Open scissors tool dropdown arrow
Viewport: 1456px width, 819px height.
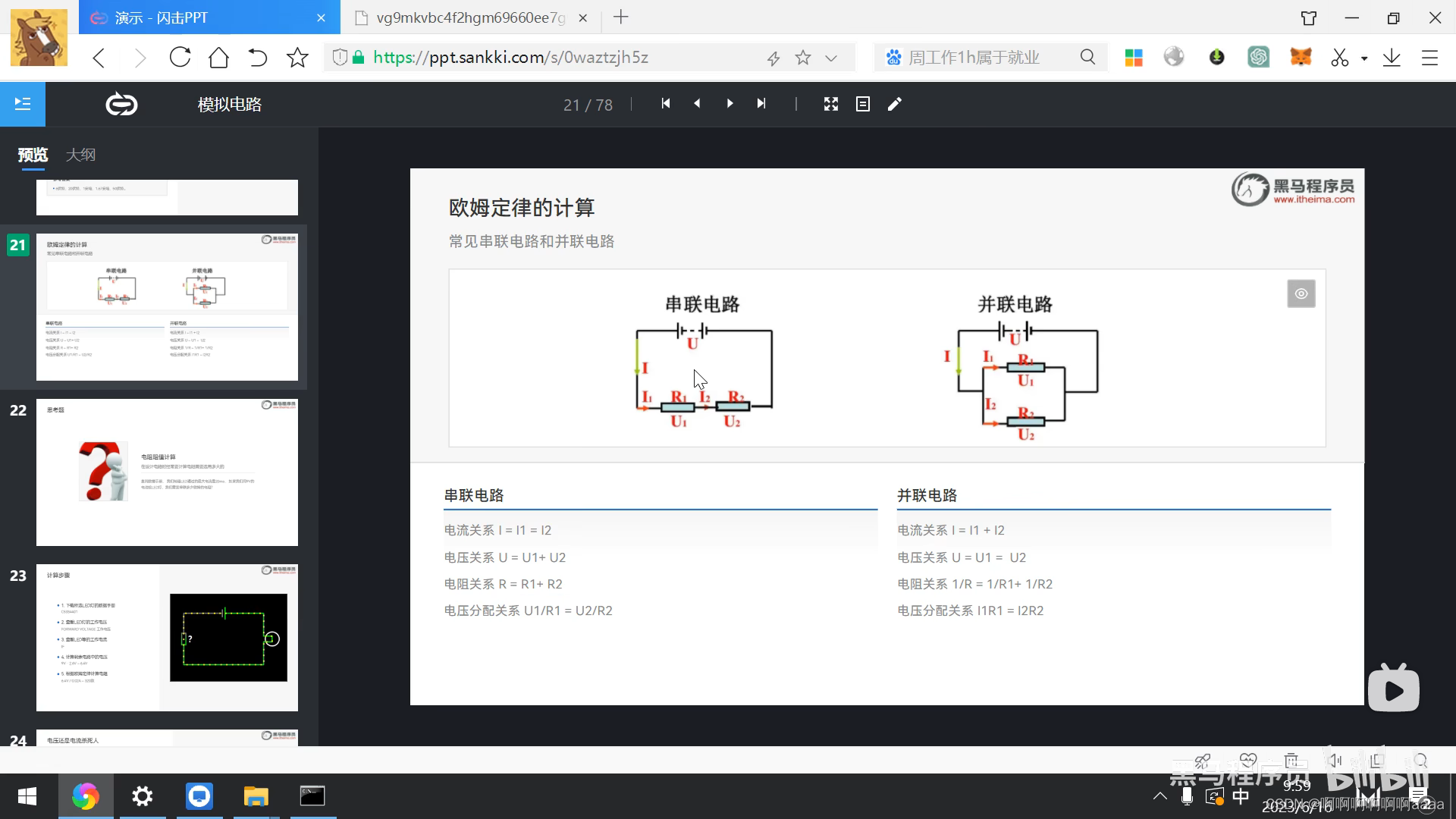coord(1364,58)
